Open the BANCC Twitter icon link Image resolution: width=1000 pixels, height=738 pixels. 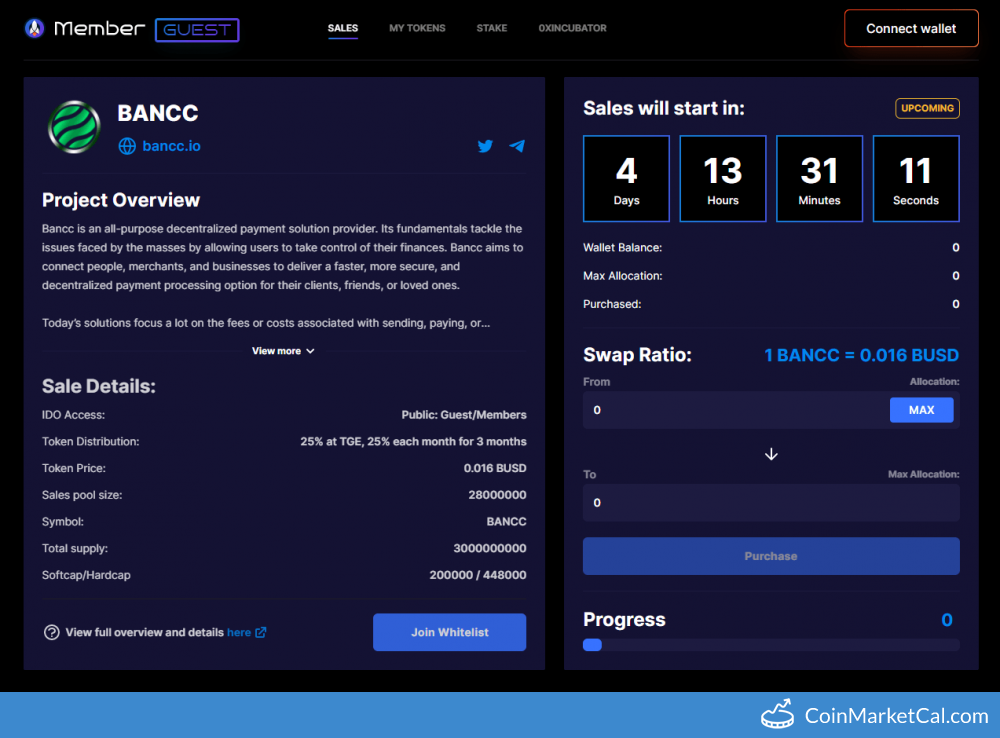pos(485,146)
